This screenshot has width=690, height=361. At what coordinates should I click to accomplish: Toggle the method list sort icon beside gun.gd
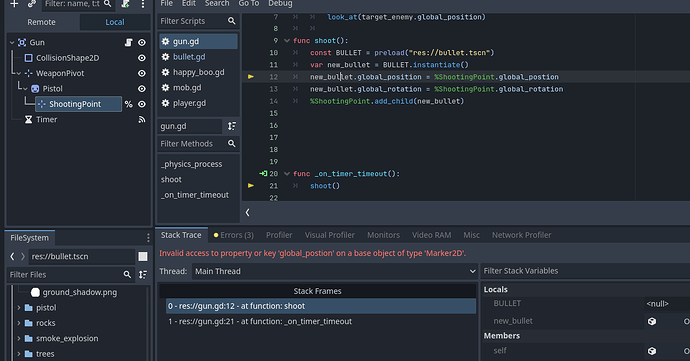pos(231,126)
